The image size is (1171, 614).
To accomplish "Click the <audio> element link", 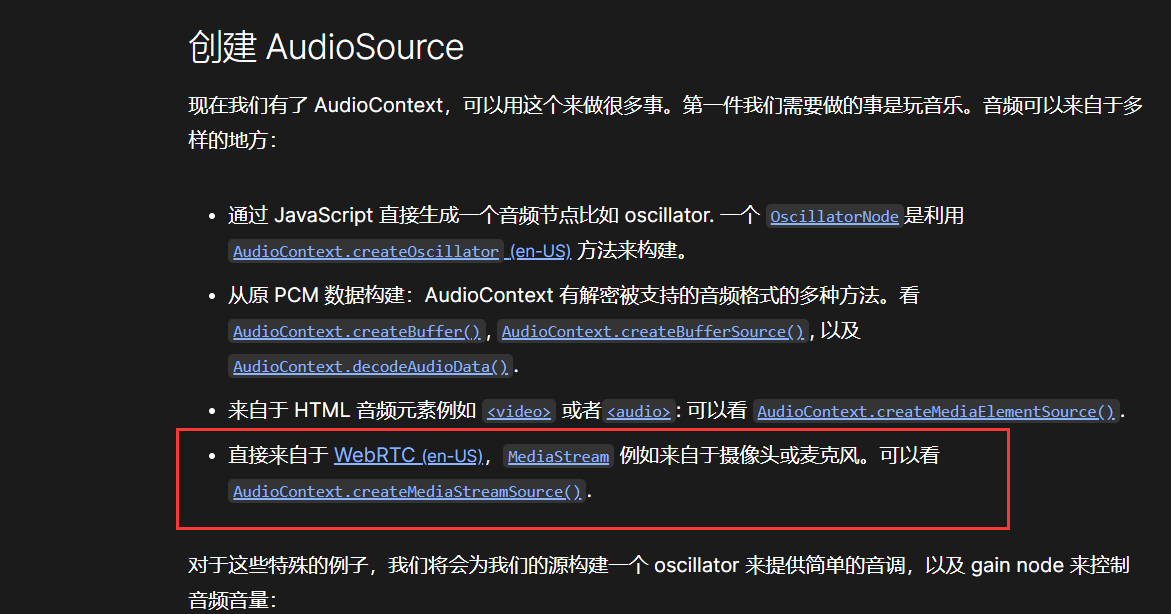I will (x=638, y=412).
